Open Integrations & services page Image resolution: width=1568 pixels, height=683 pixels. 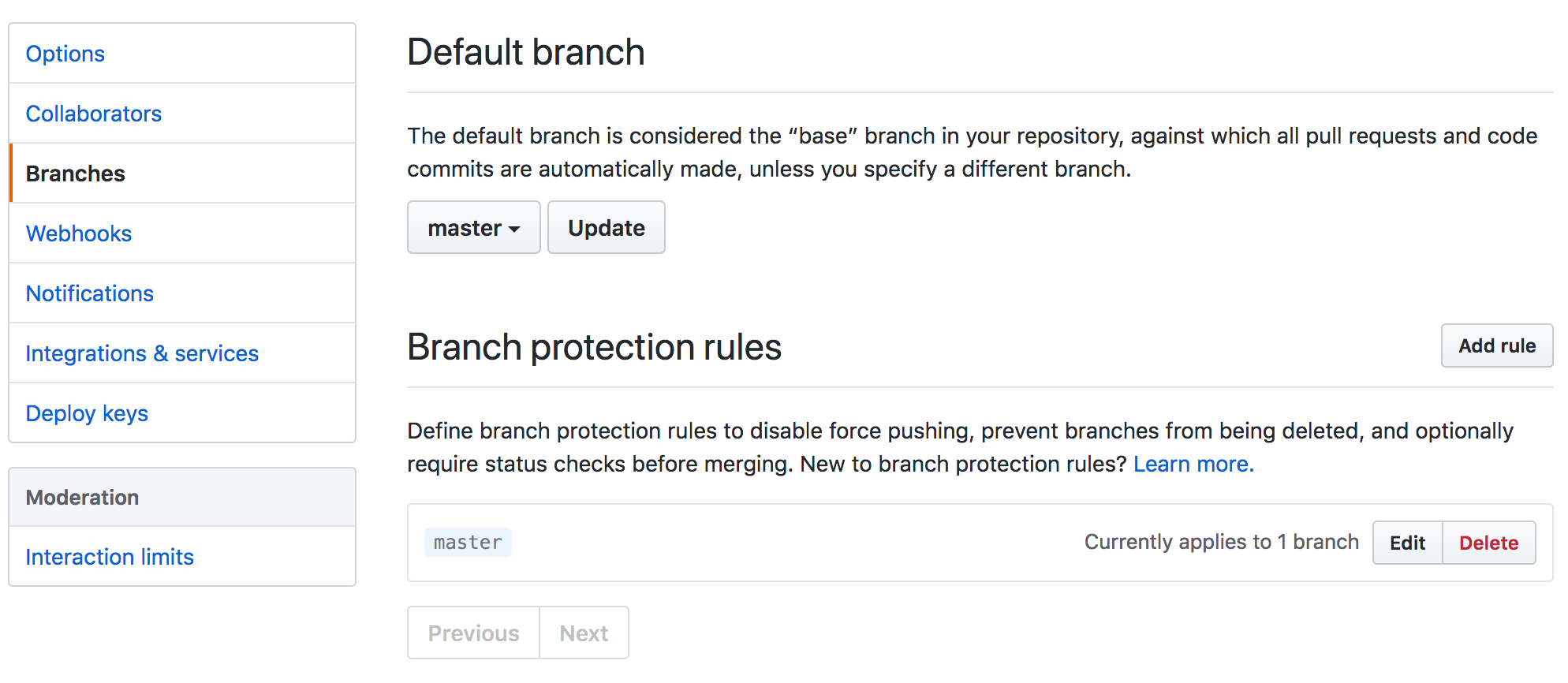point(182,353)
